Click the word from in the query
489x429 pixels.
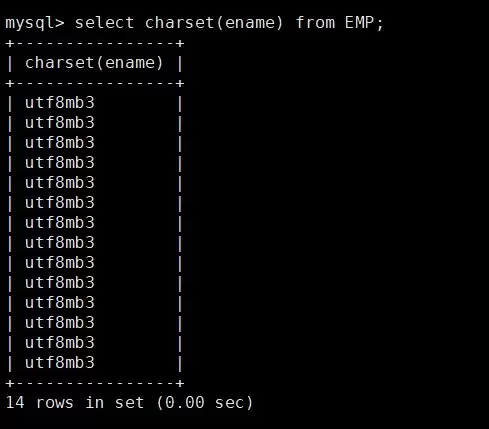(x=315, y=22)
